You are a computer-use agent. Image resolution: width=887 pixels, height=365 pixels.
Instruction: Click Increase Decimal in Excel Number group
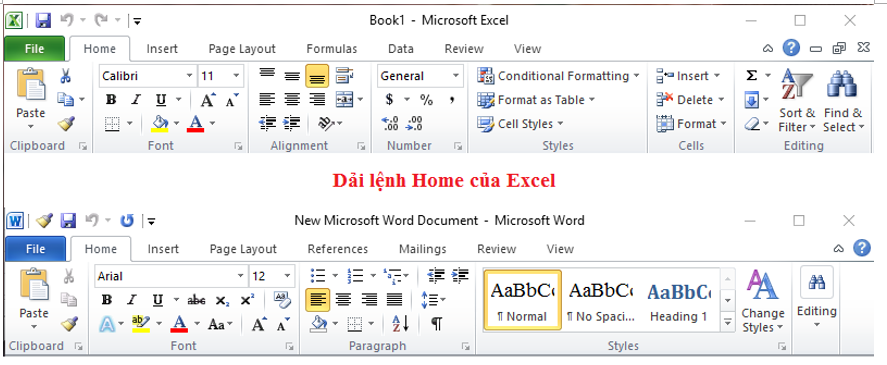point(390,123)
